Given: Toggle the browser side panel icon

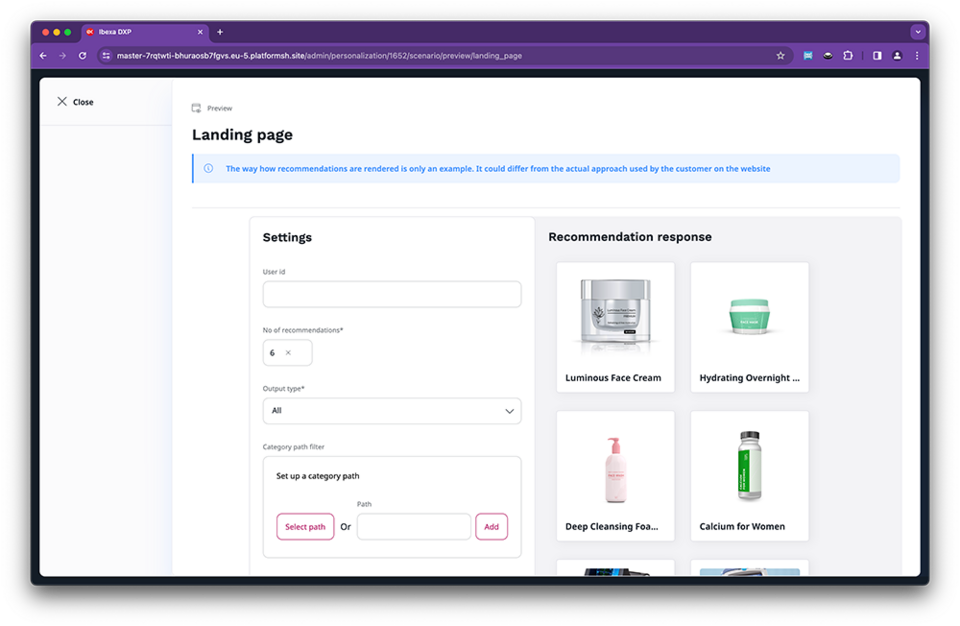Looking at the screenshot, I should 877,56.
